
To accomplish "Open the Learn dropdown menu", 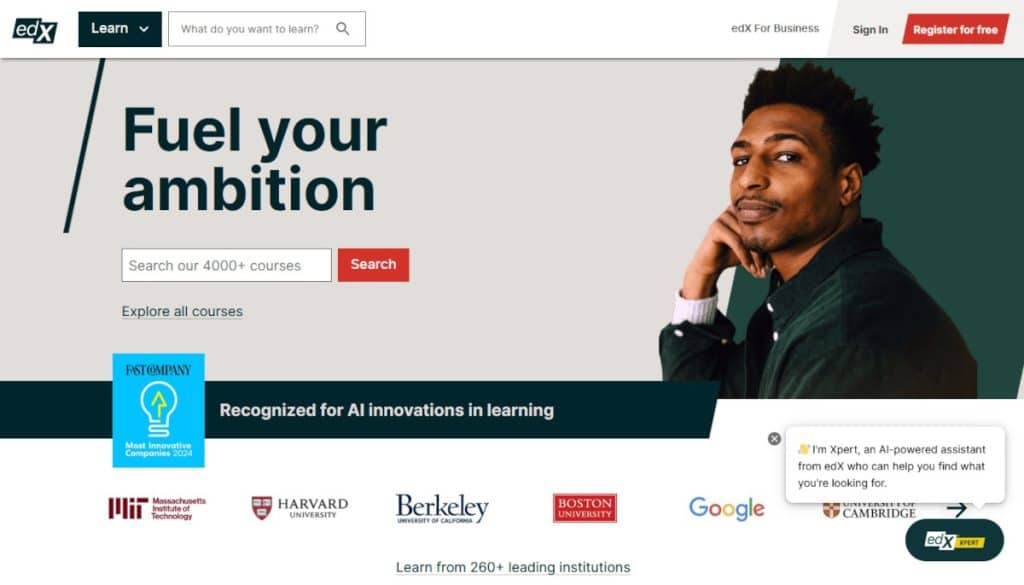I will [119, 29].
